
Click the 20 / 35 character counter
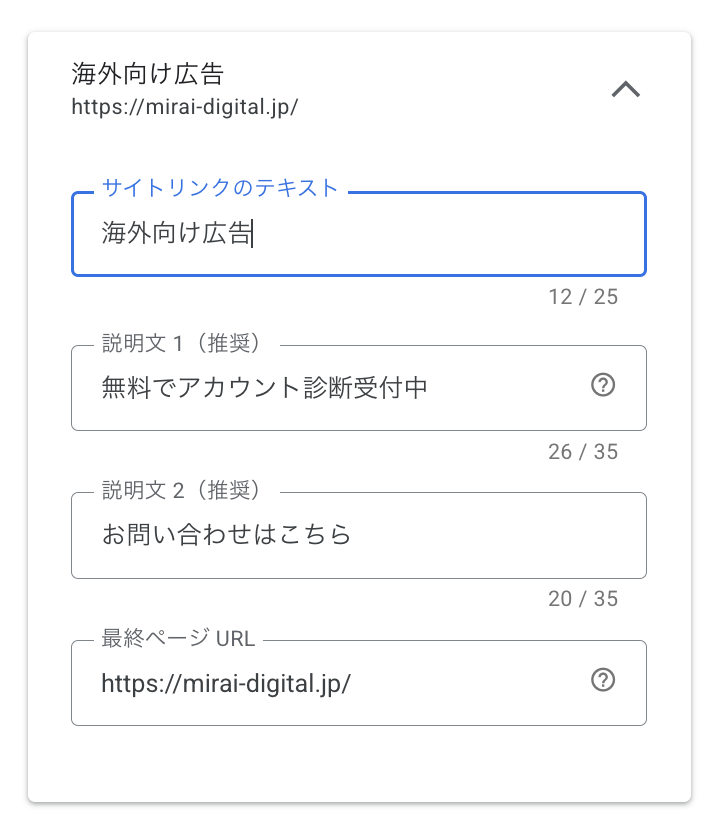583,599
